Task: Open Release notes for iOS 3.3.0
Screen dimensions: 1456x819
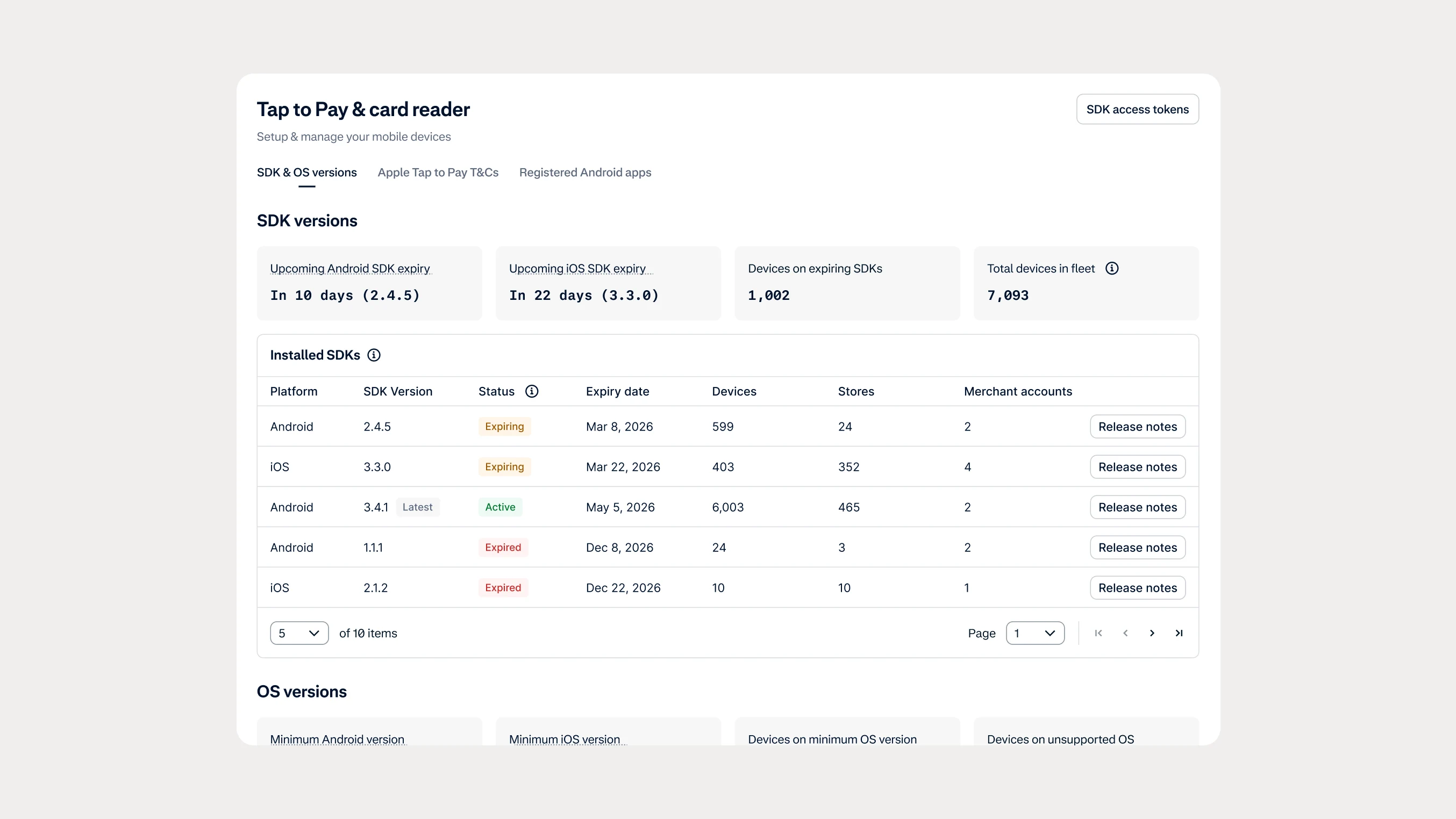Action: (1138, 466)
